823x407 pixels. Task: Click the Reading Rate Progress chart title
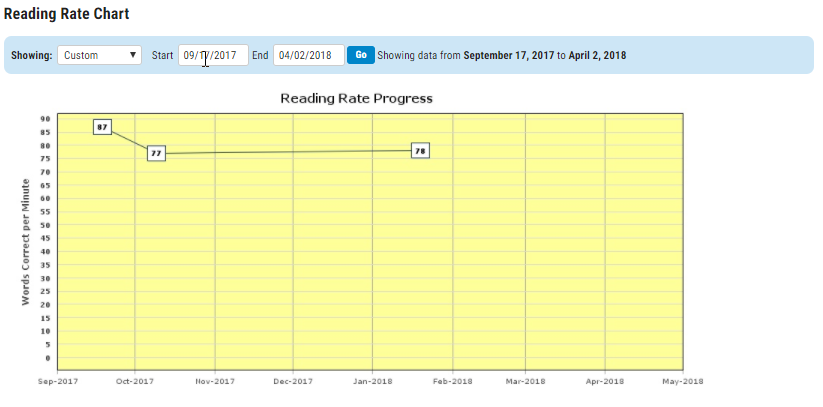tap(356, 98)
